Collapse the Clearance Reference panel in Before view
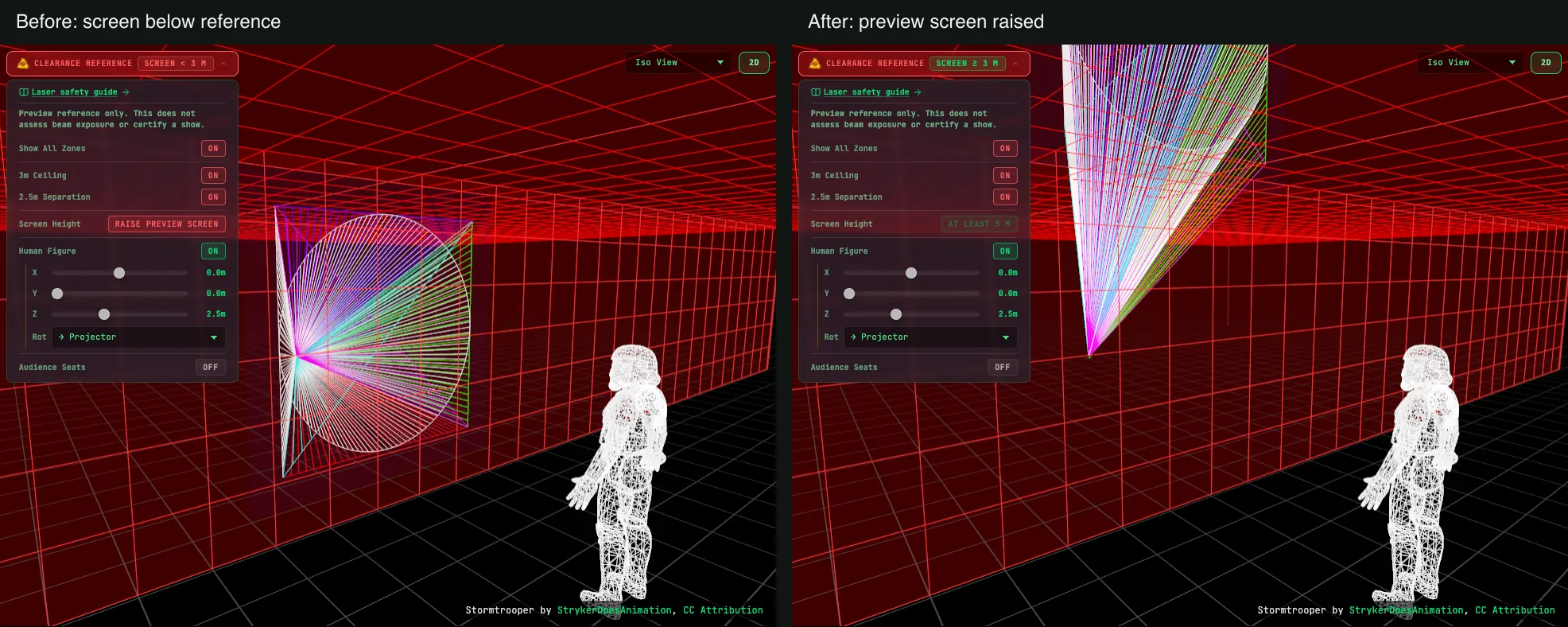 223,64
